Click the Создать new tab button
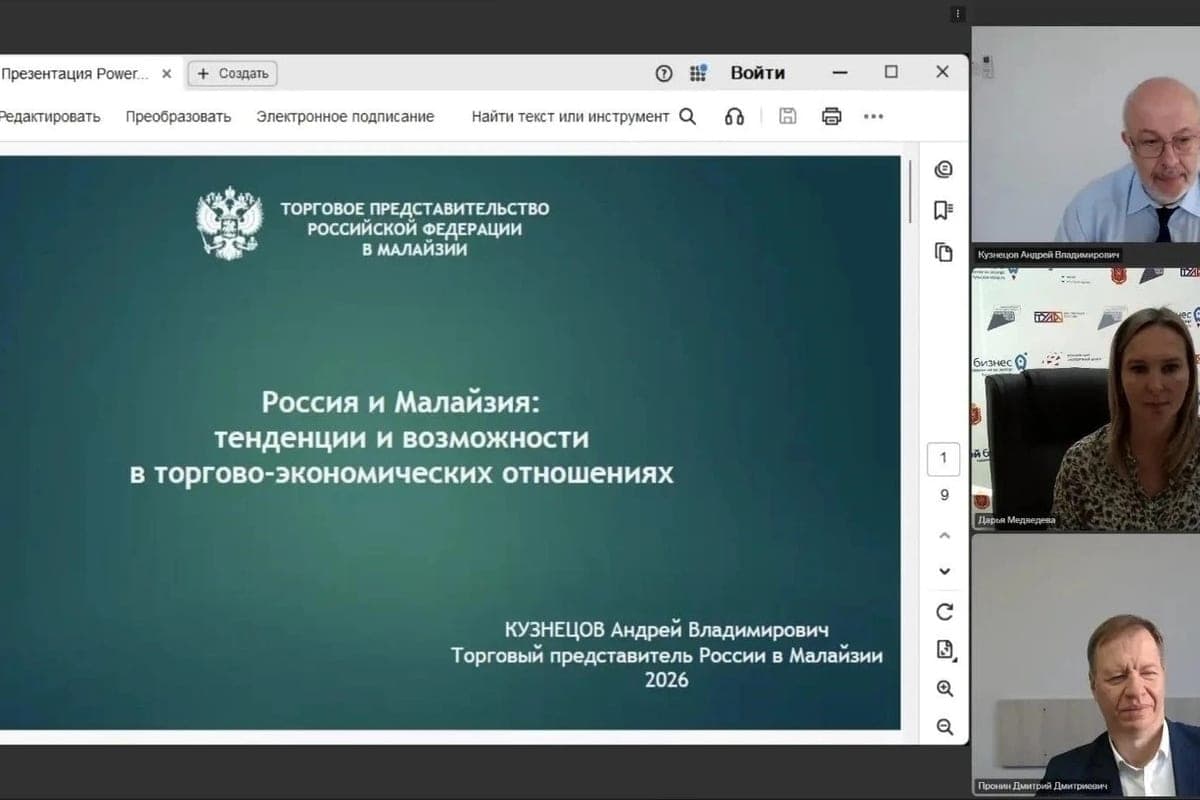The width and height of the screenshot is (1200, 800). pyautogui.click(x=232, y=73)
